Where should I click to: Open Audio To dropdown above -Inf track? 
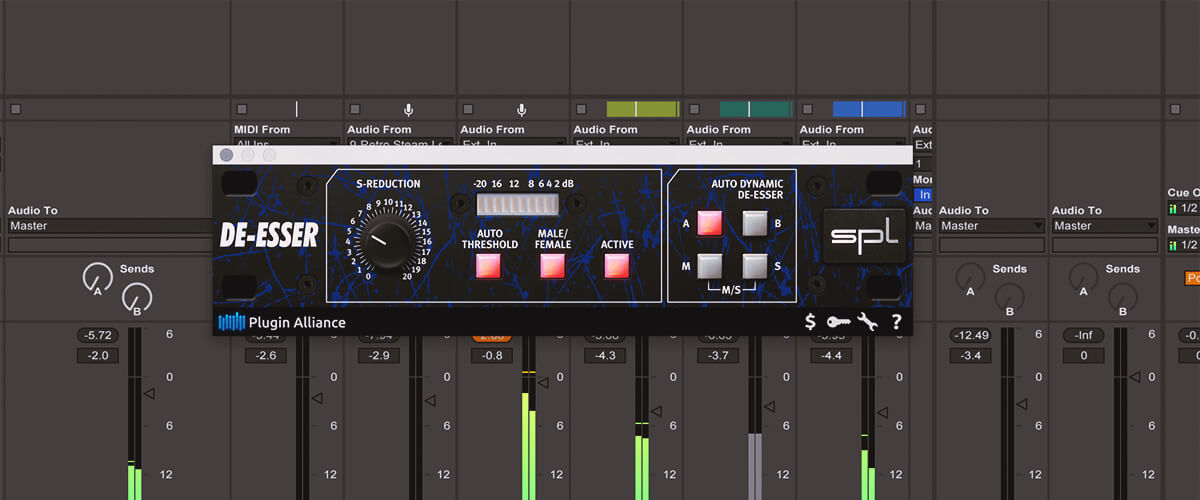point(1106,226)
